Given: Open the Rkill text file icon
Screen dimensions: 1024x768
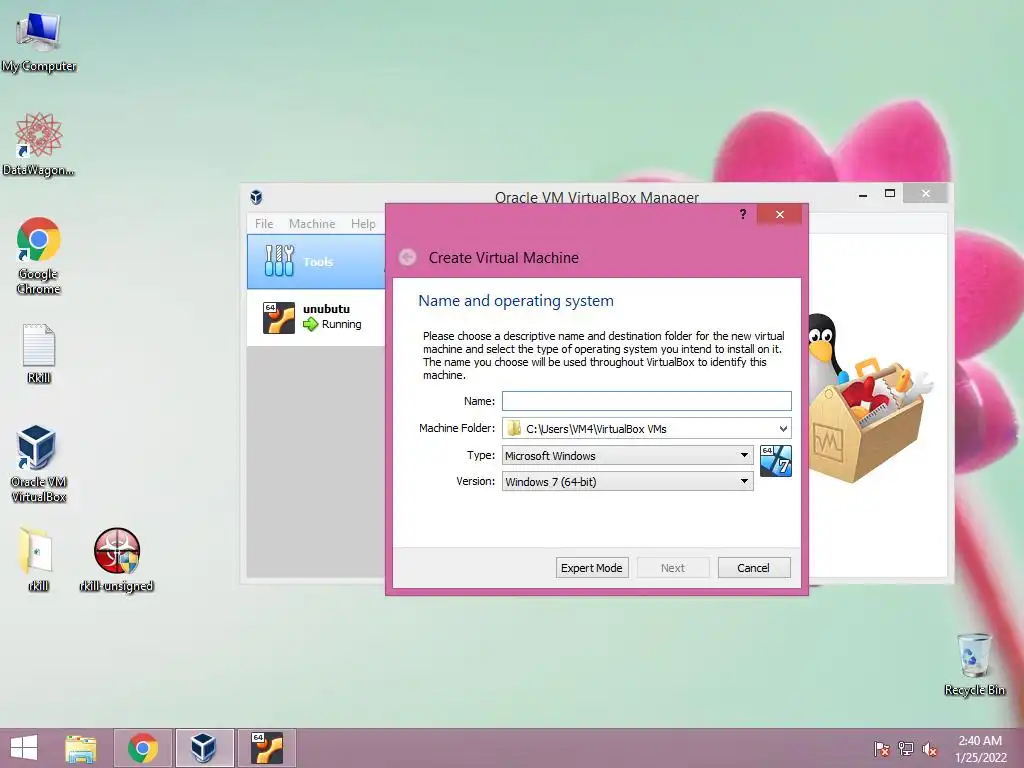Looking at the screenshot, I should coord(39,353).
